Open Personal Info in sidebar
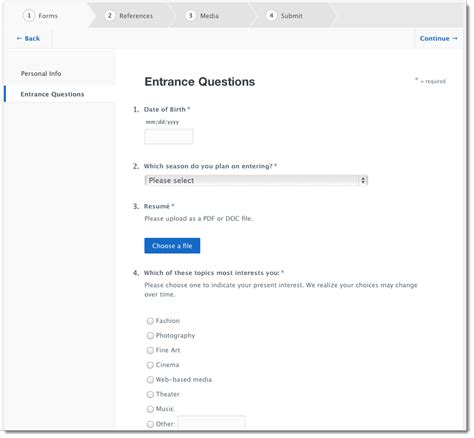Screen dimensions: 474x438 tap(41, 74)
